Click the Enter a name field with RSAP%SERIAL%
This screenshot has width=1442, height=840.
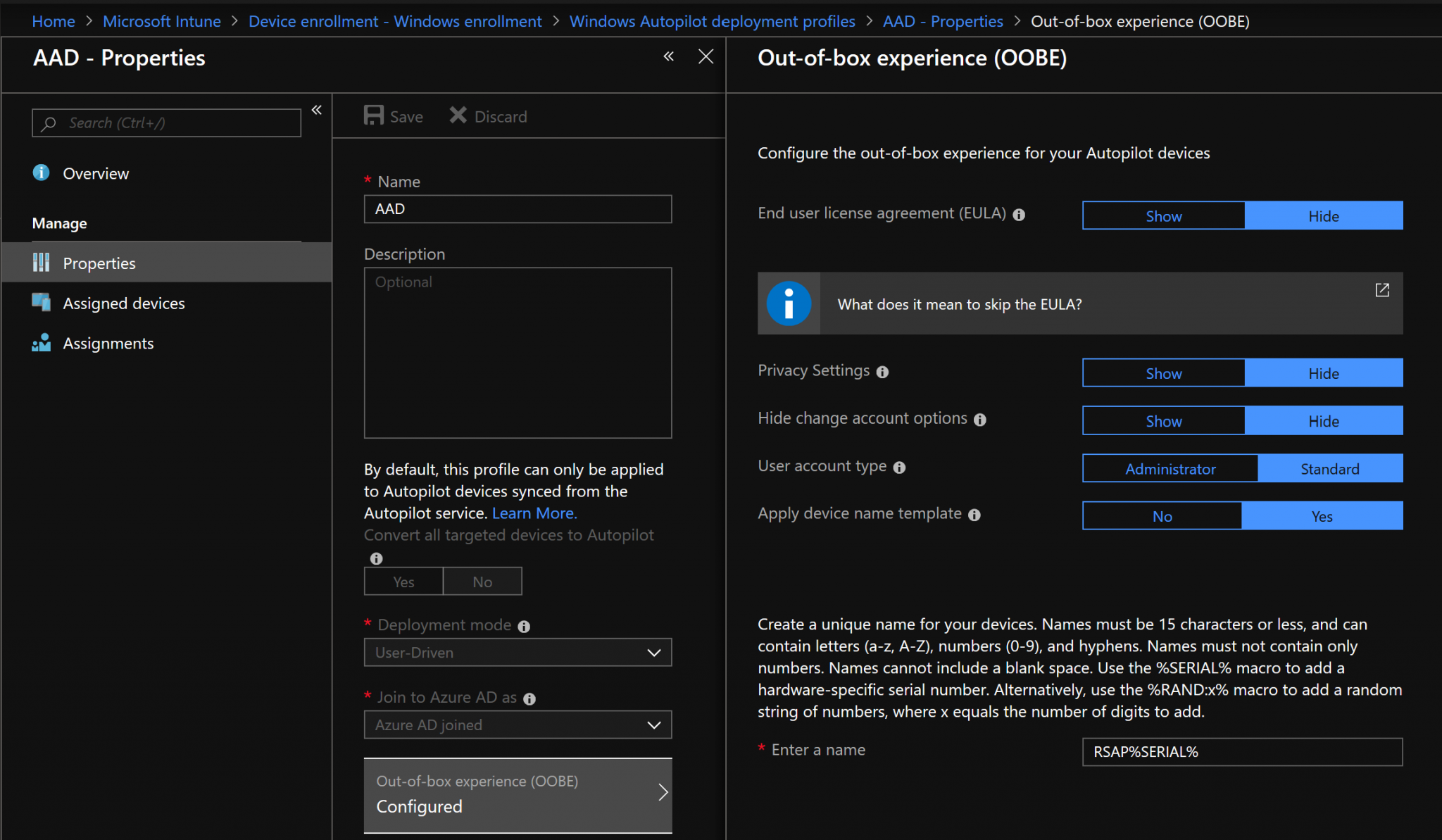click(1242, 751)
